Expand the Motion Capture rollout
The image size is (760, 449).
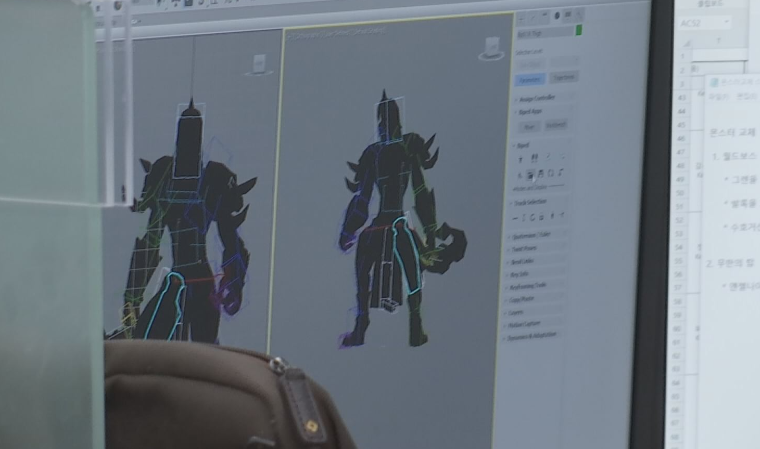pyautogui.click(x=524, y=323)
